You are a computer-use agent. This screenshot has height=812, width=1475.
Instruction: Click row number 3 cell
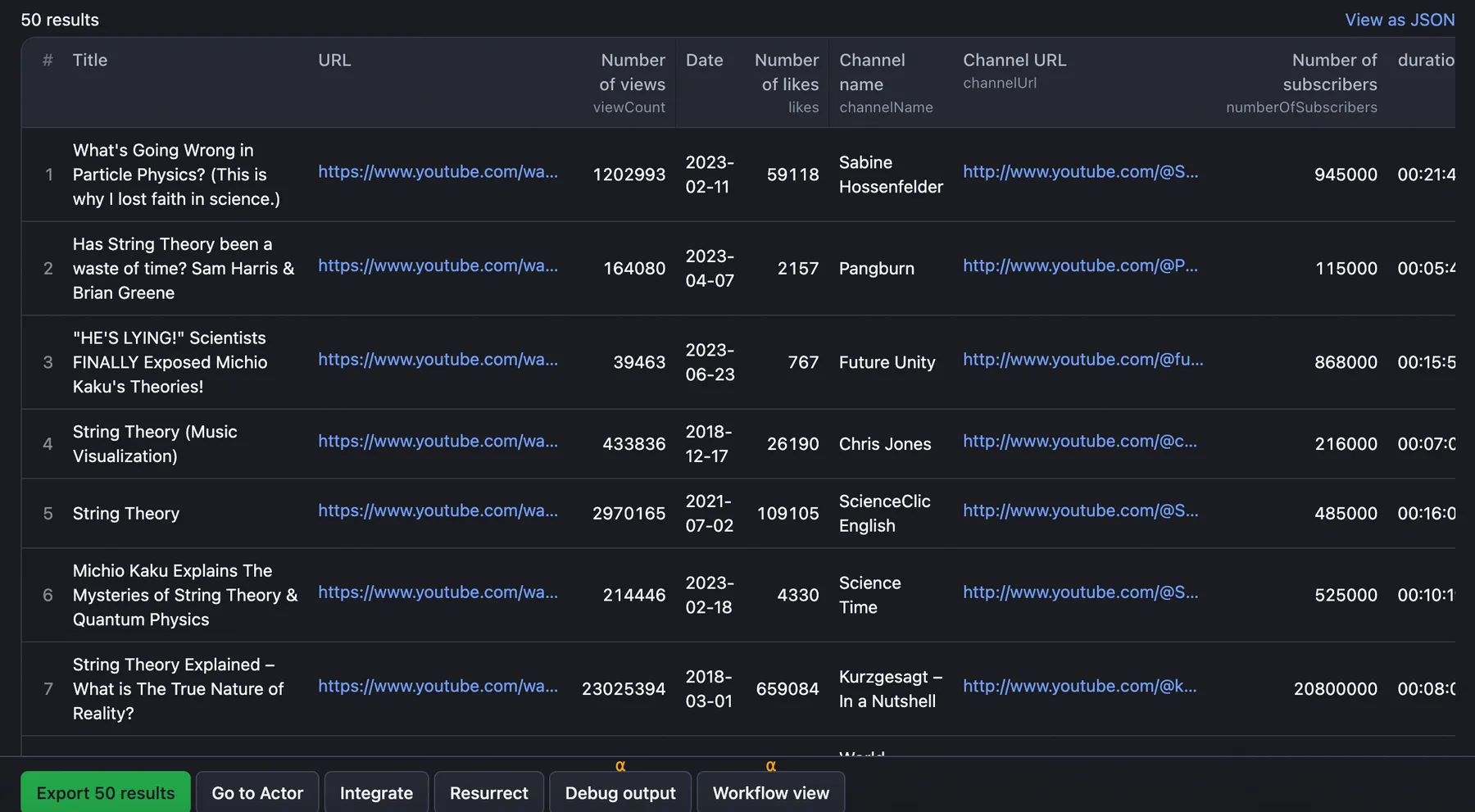pos(48,362)
